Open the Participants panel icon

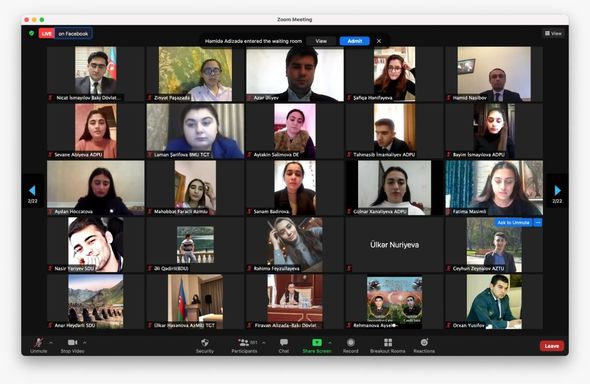tap(244, 342)
